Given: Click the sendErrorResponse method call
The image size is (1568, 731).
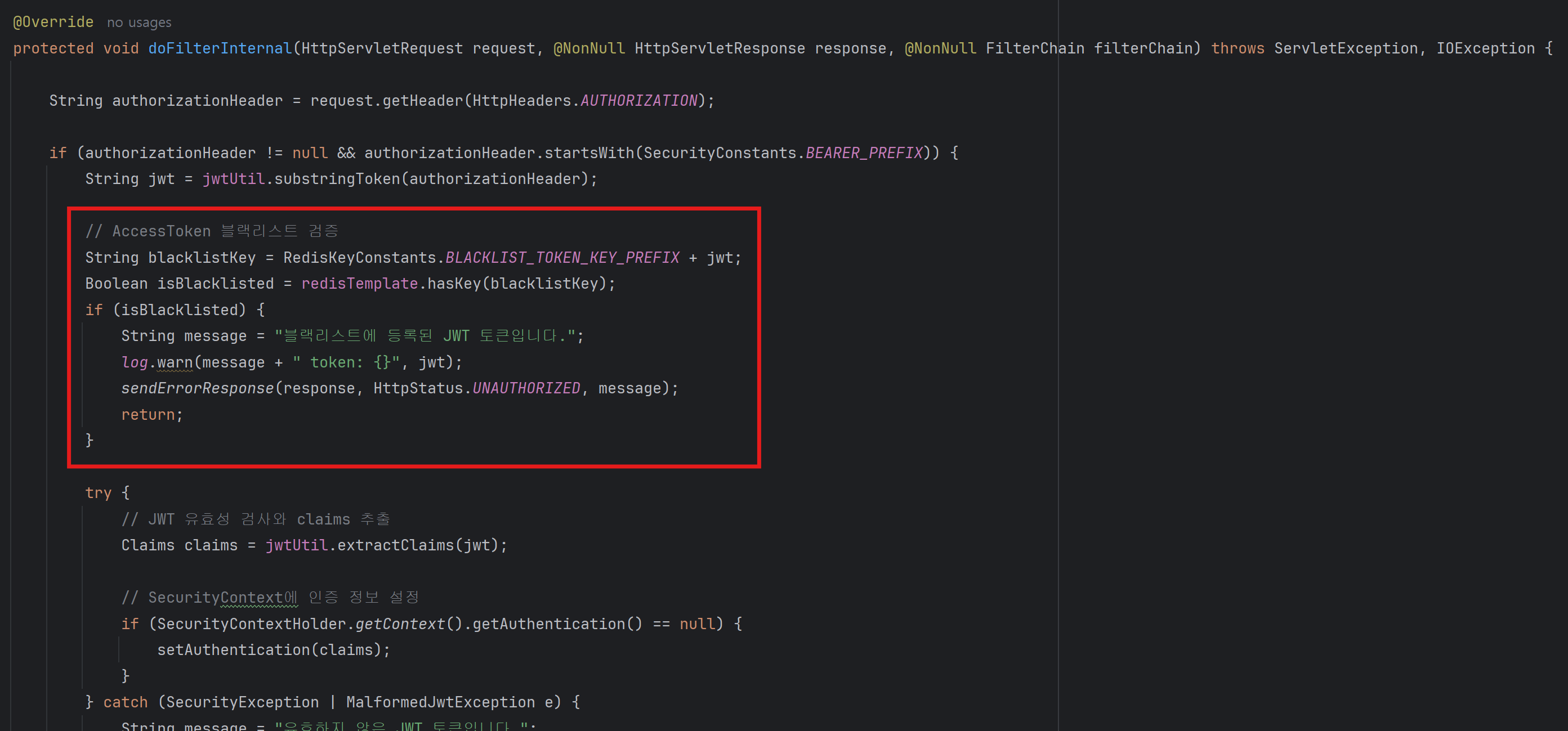Looking at the screenshot, I should click(197, 388).
